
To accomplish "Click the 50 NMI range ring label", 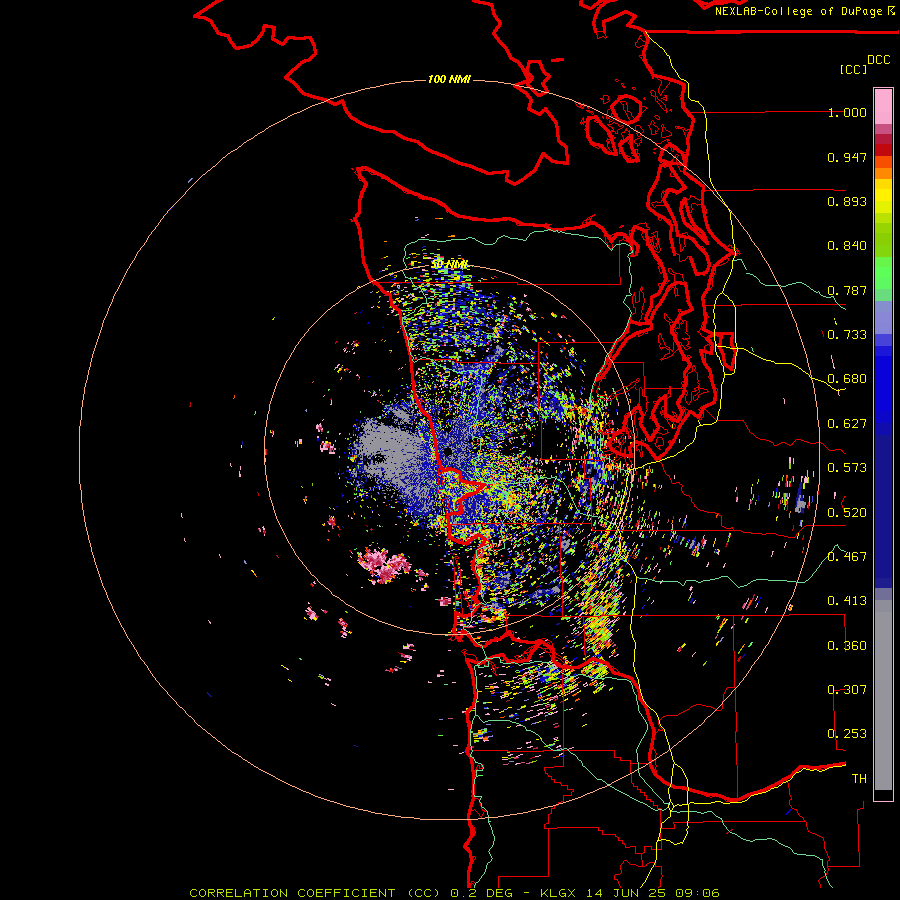I will tap(450, 264).
